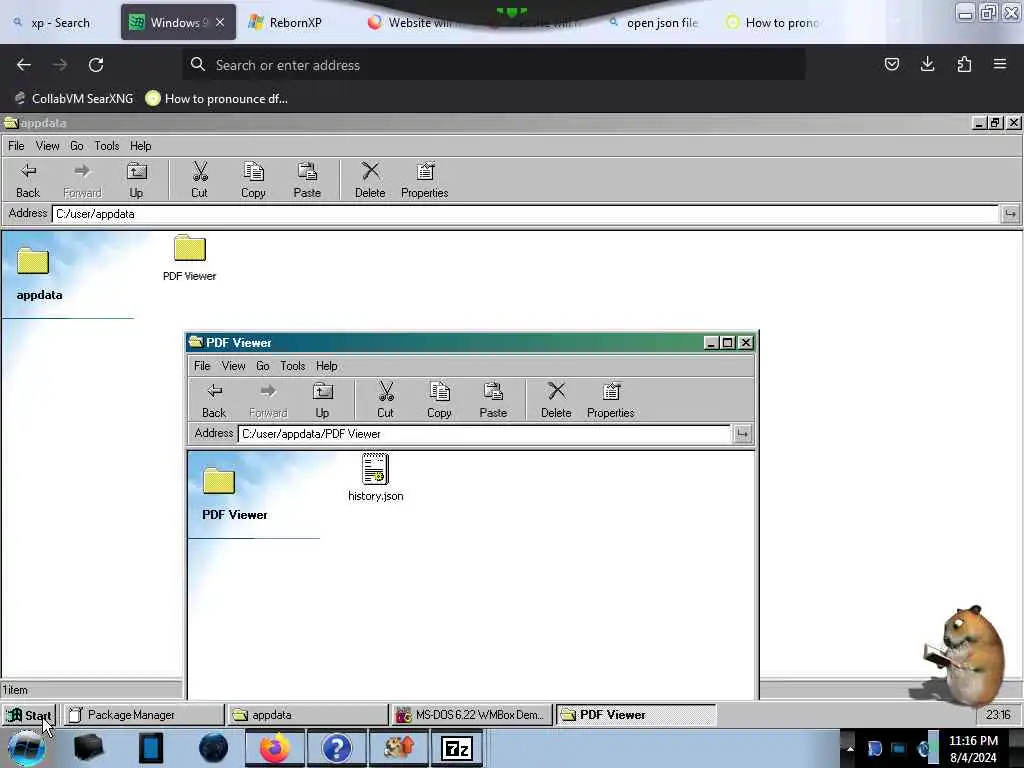Maximize the PDF Viewer window

pos(728,343)
